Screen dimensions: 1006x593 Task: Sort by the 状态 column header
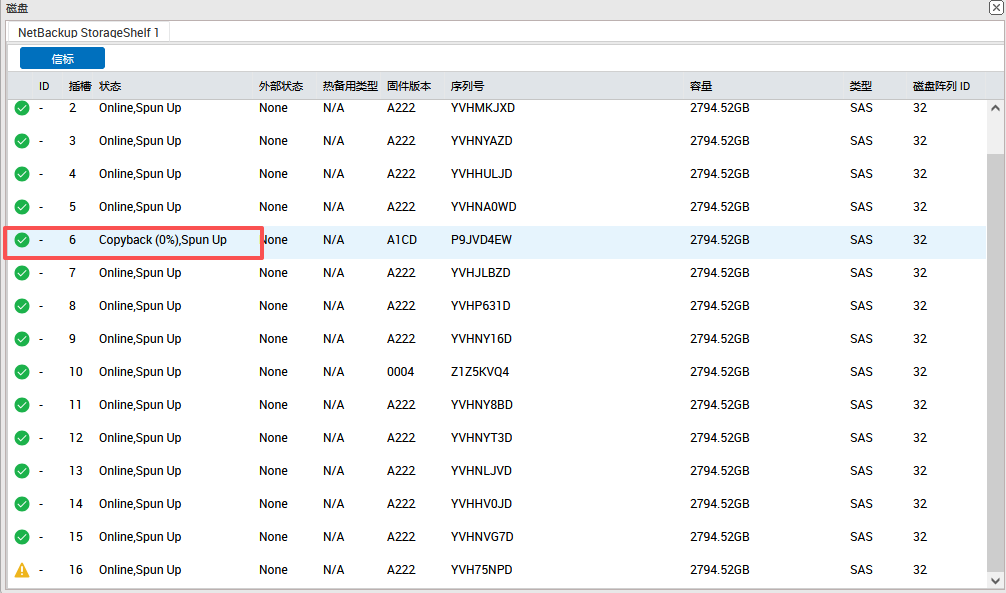click(x=110, y=86)
